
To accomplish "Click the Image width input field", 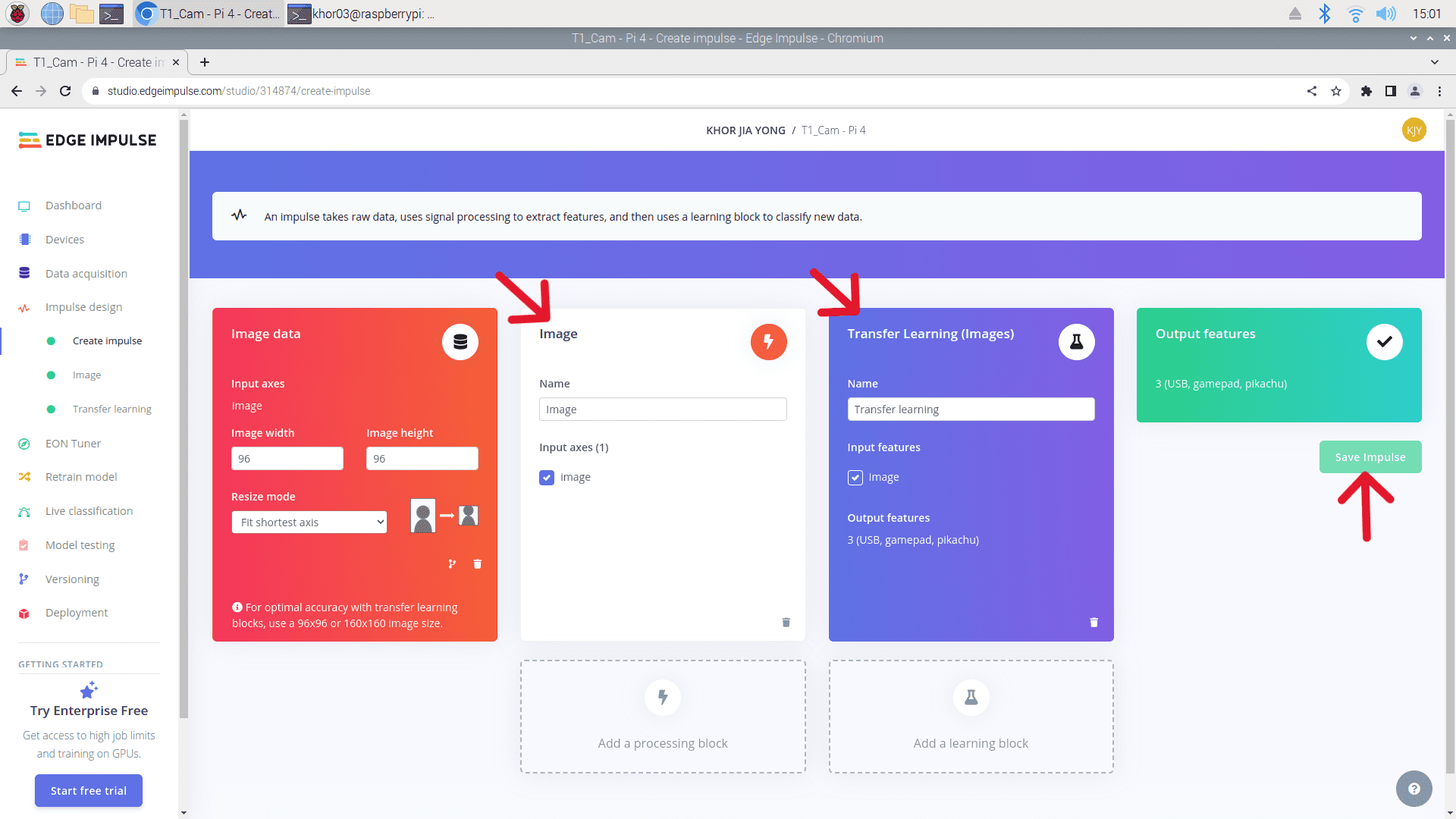I will (x=287, y=459).
